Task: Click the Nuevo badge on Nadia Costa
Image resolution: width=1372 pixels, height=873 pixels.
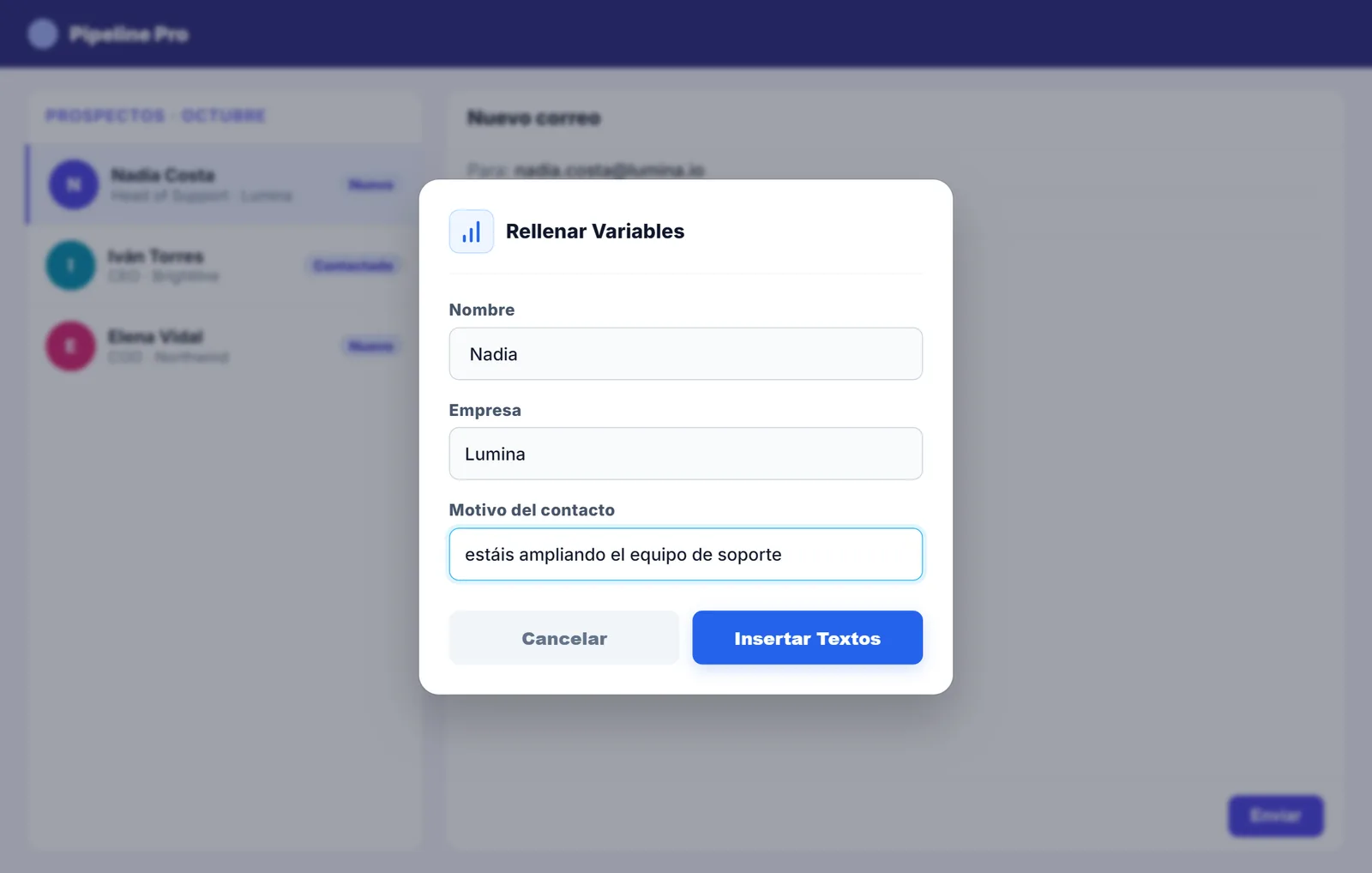Action: point(370,184)
